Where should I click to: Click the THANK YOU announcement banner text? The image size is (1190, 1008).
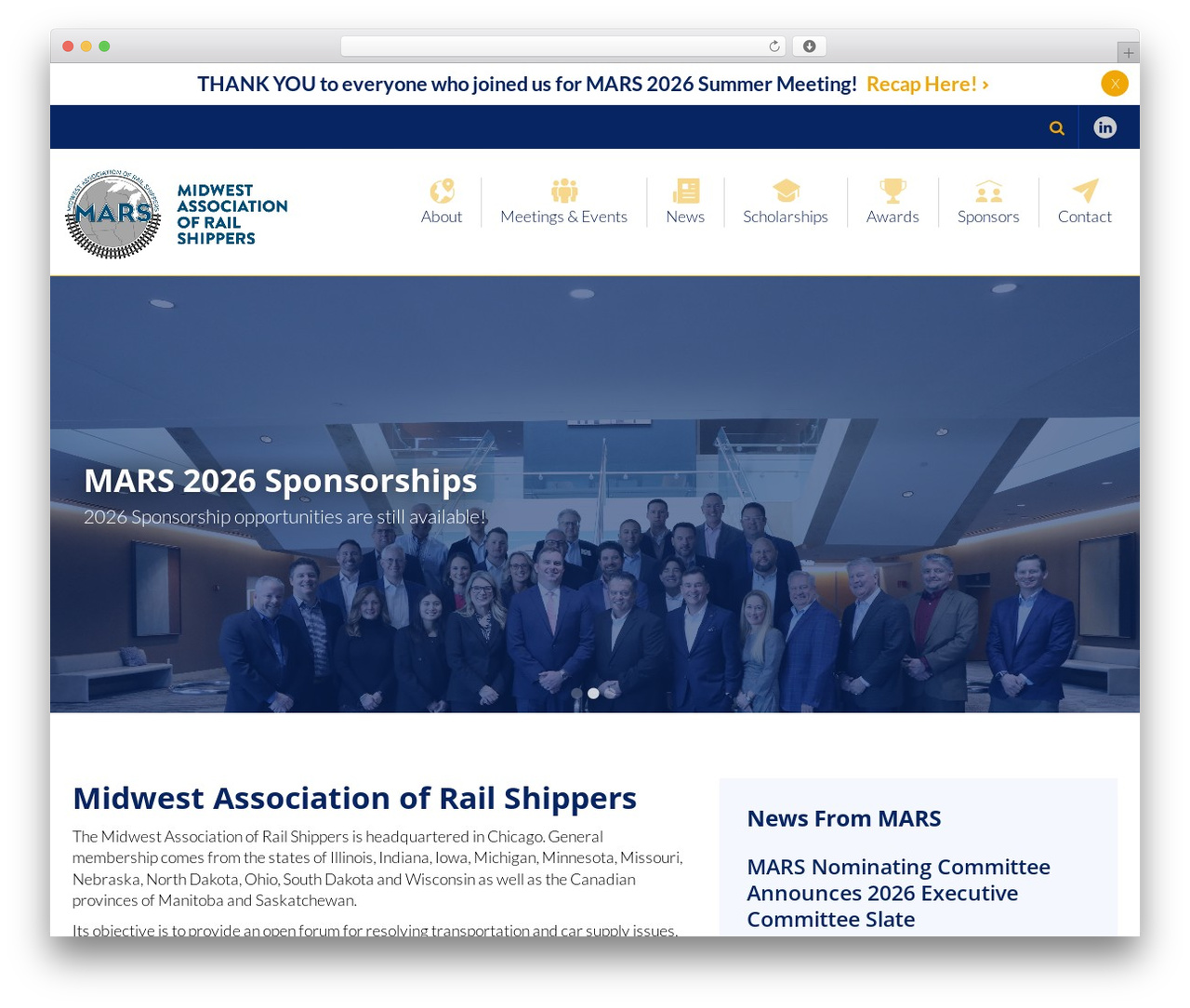[527, 84]
